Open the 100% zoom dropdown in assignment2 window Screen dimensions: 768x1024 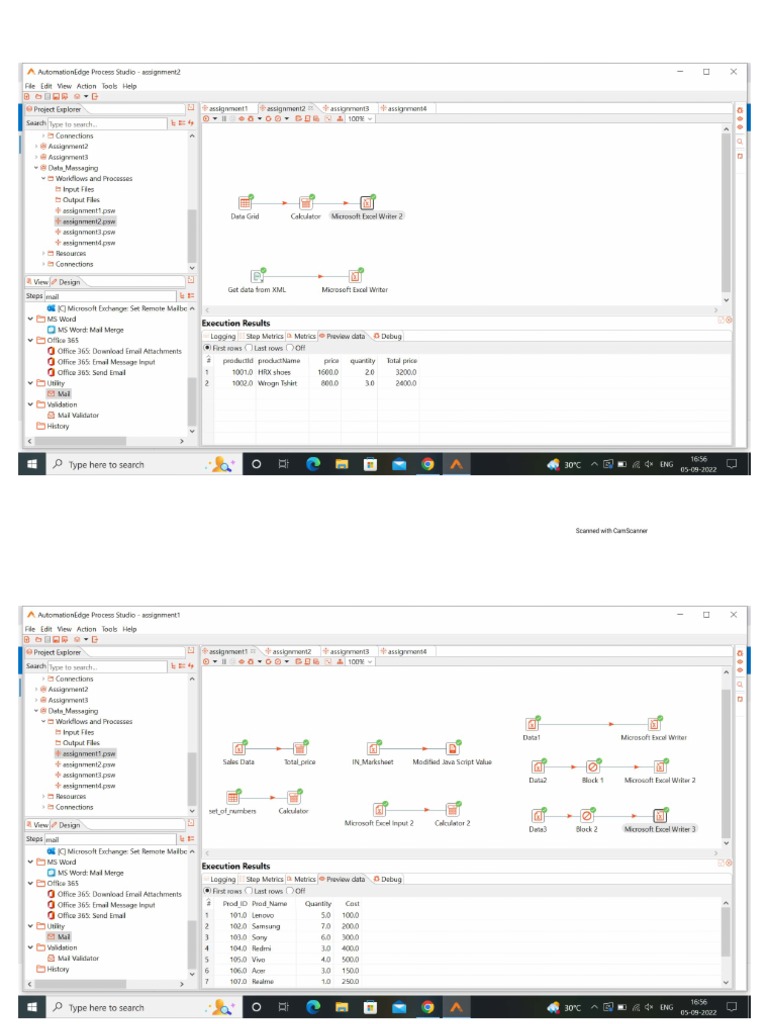(x=360, y=119)
